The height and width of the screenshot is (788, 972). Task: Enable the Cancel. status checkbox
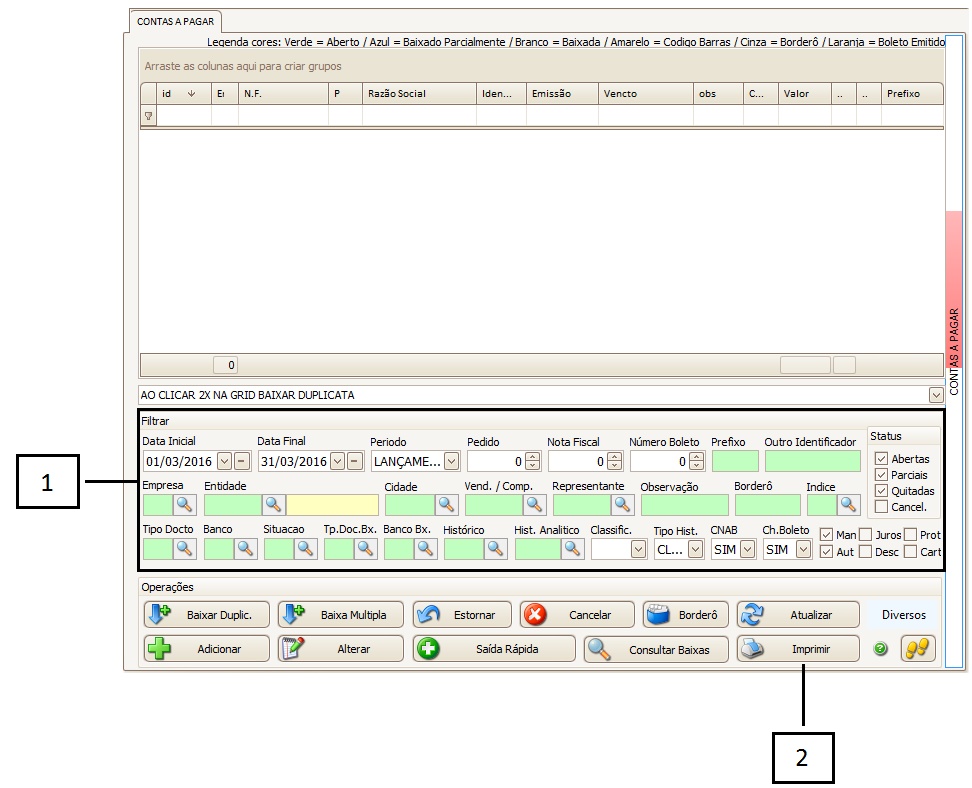click(881, 507)
